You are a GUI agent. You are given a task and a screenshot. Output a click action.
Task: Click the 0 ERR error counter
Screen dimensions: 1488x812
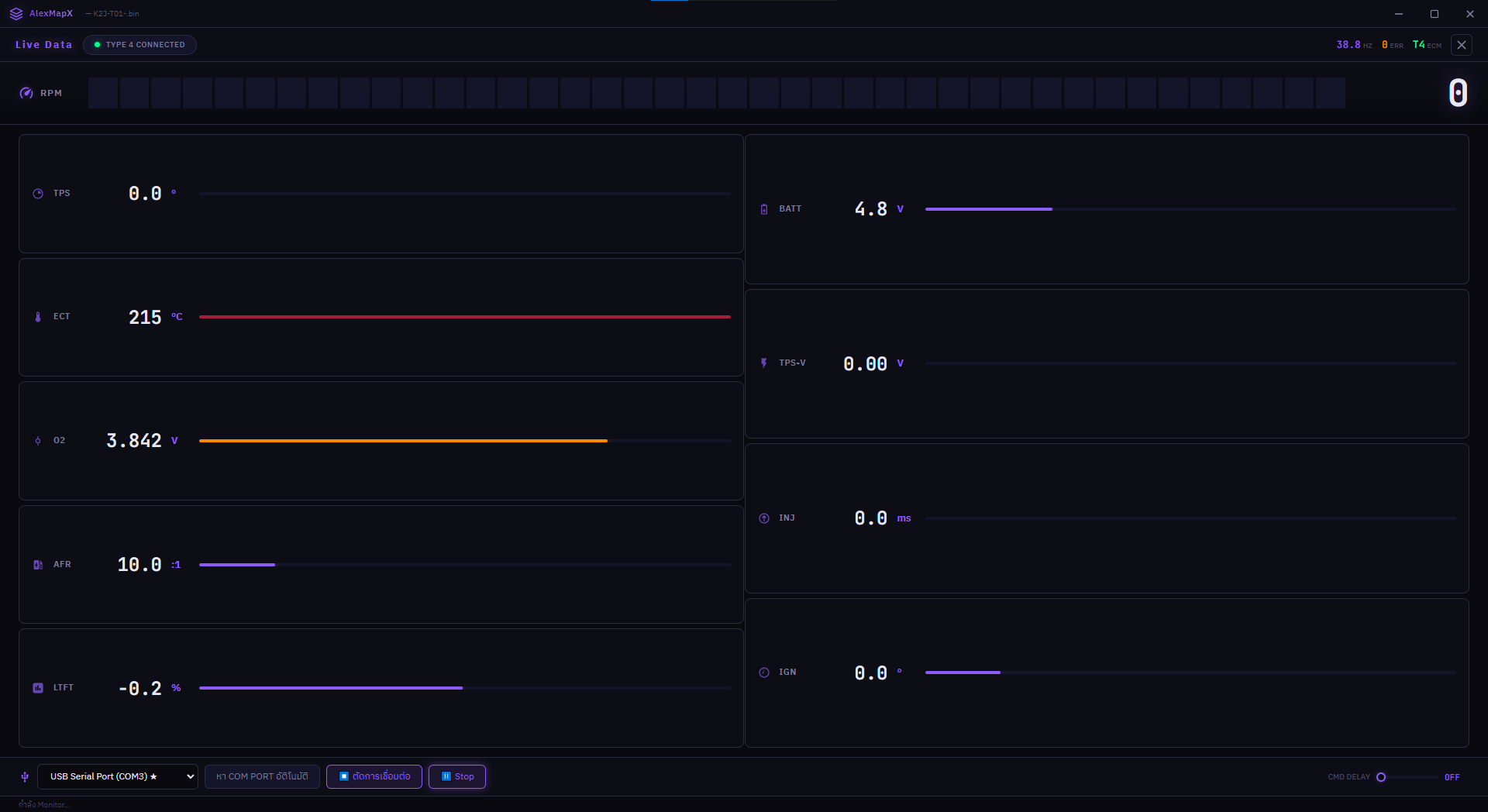point(1392,44)
